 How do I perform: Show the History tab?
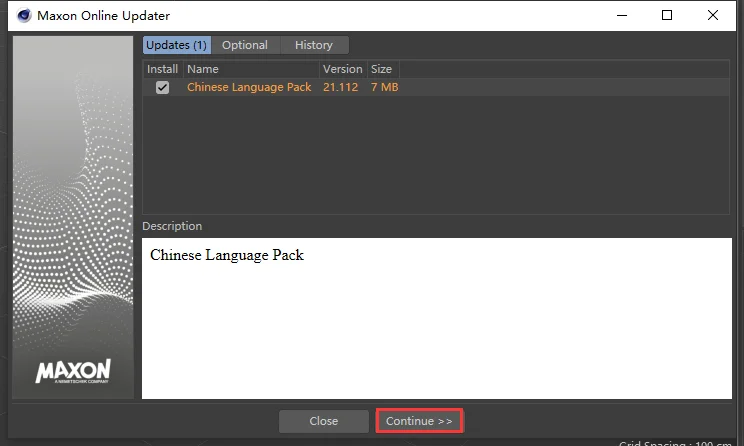314,45
